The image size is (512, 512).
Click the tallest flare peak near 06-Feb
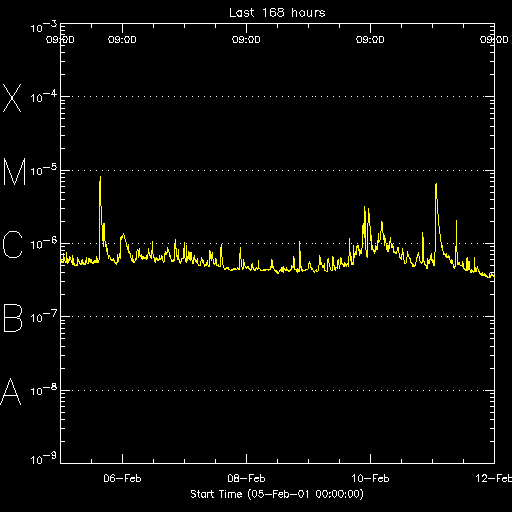(100, 178)
